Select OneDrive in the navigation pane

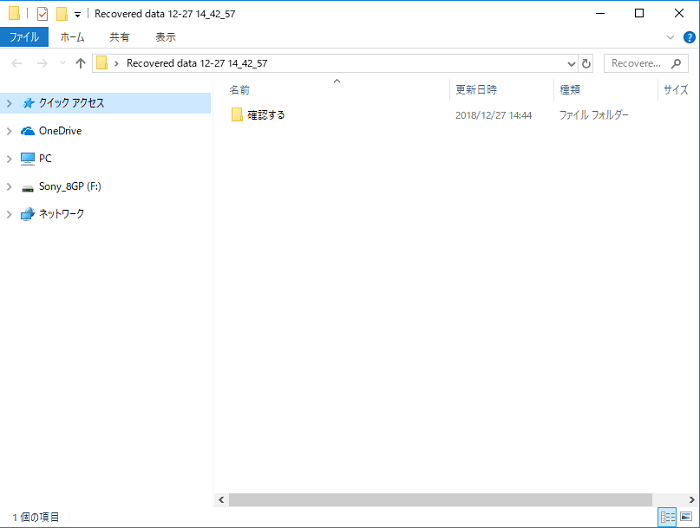60,131
